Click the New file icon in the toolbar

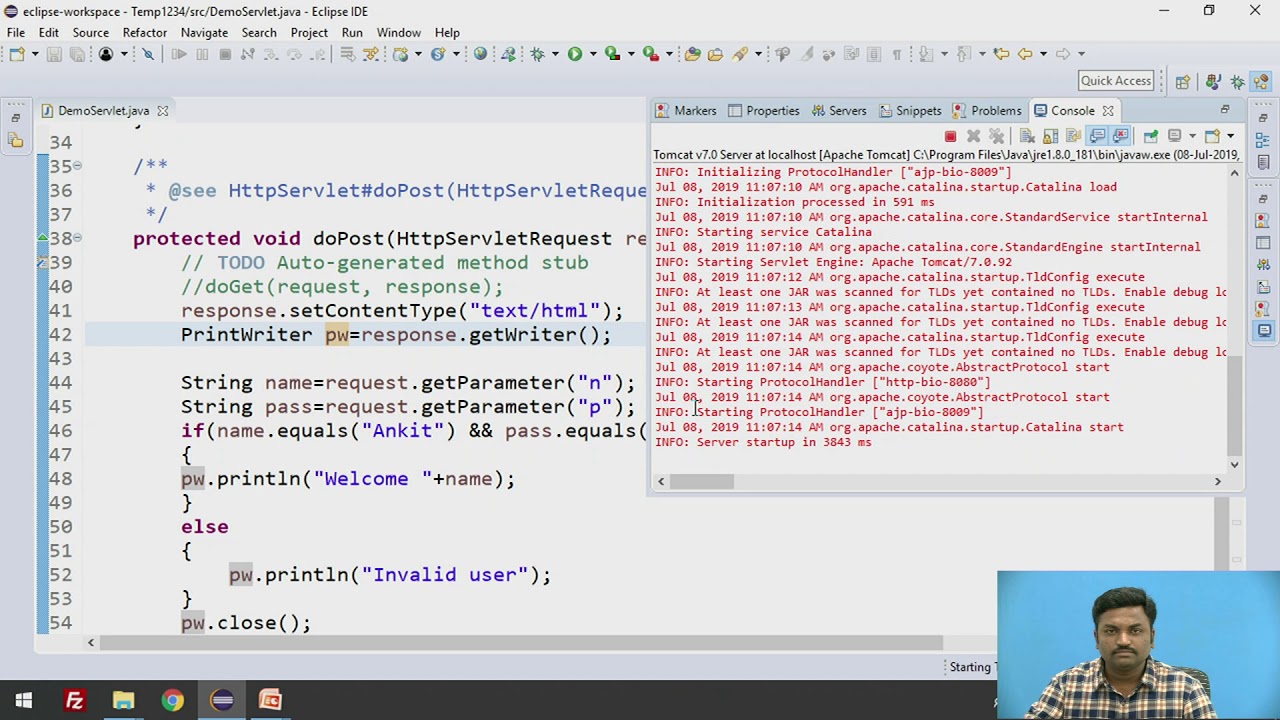[17, 54]
